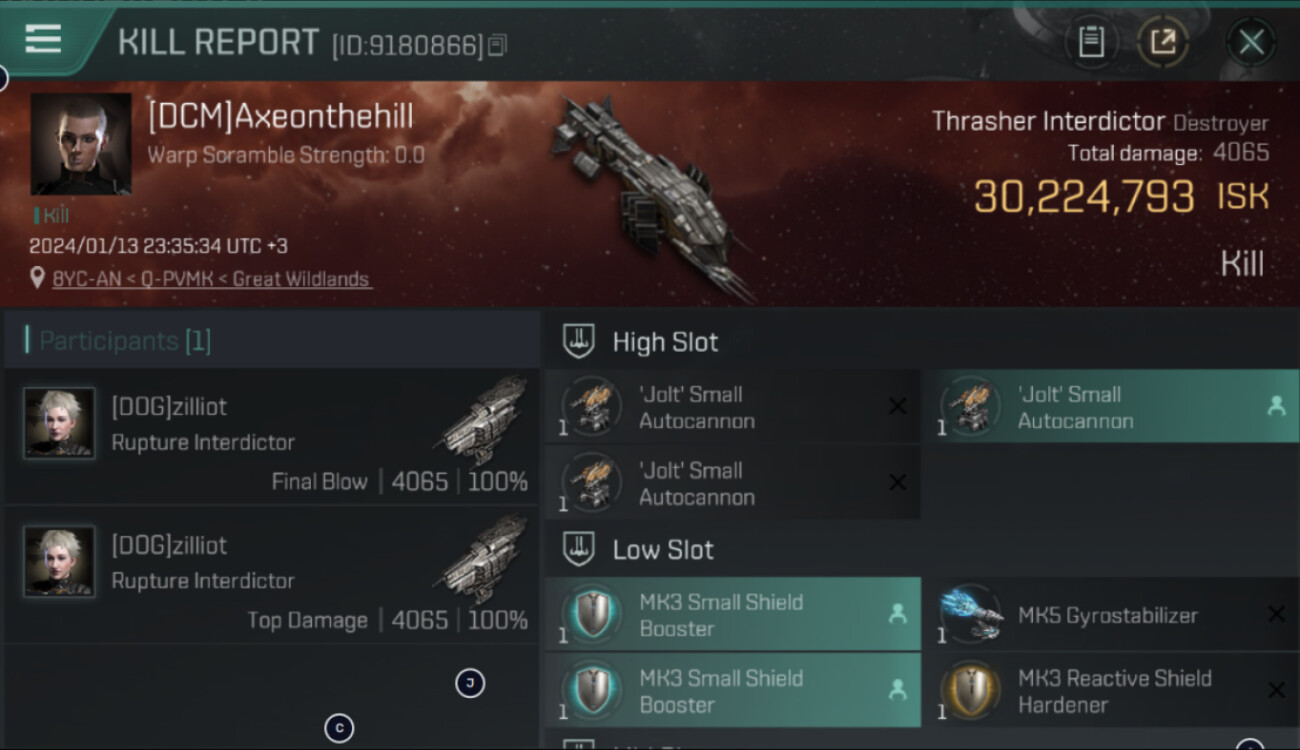Tap X marker on MK5 Gyrostabilizer

click(1276, 614)
